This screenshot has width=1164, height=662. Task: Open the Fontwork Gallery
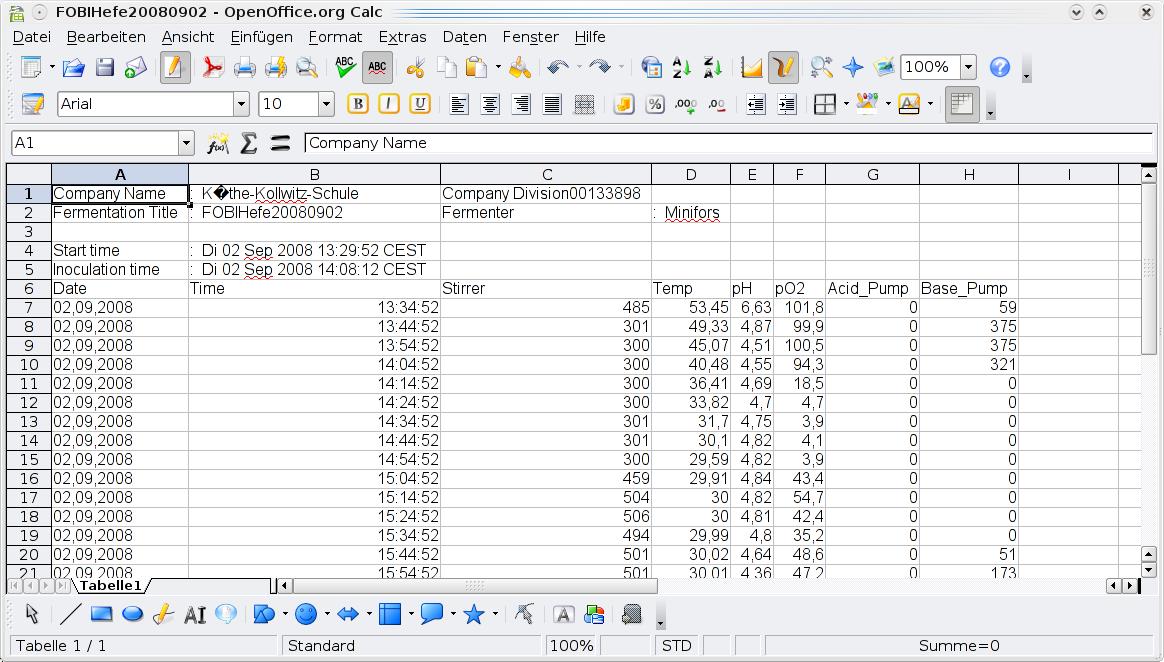click(563, 615)
